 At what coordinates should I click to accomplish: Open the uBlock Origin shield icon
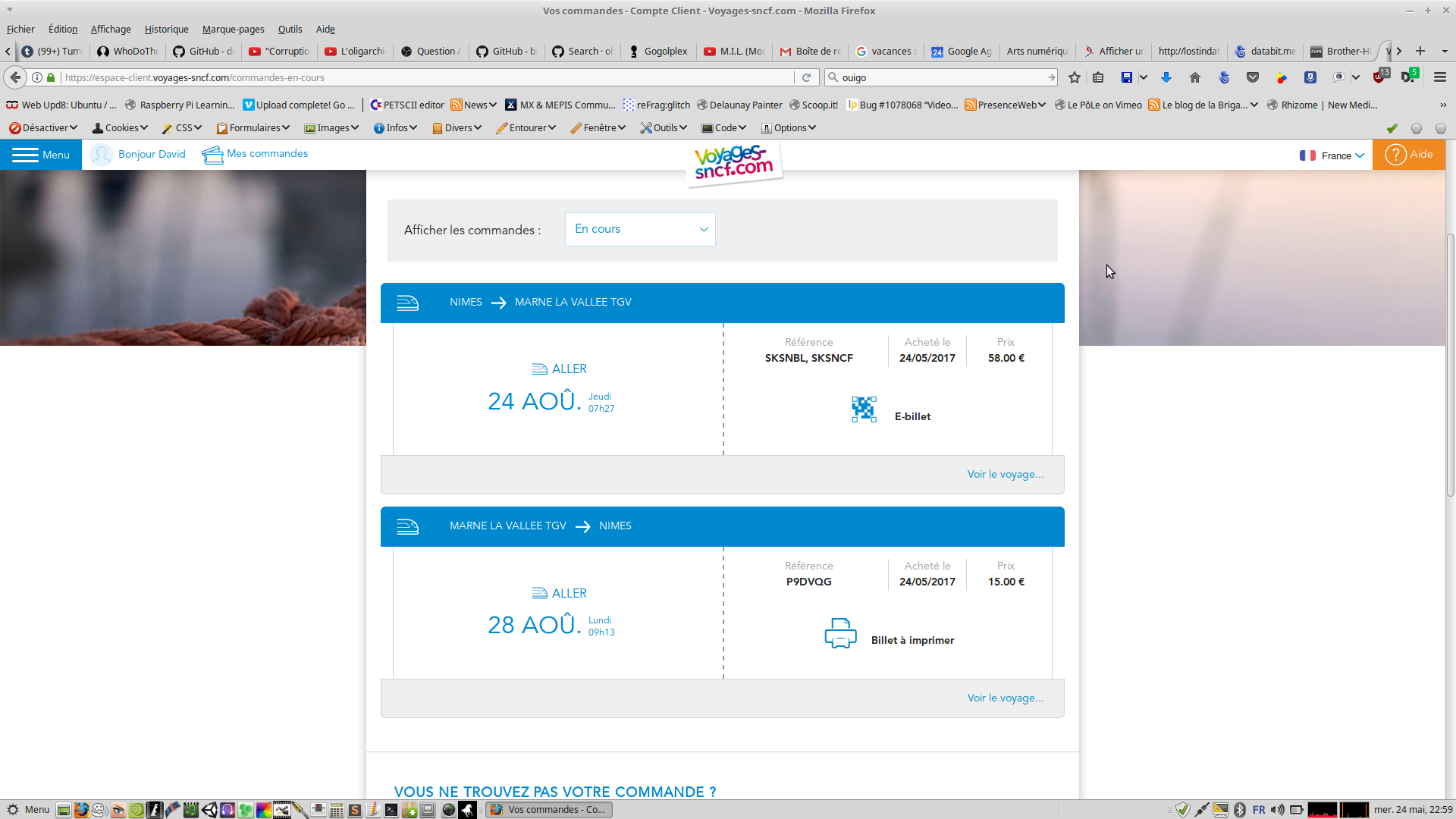1380,77
